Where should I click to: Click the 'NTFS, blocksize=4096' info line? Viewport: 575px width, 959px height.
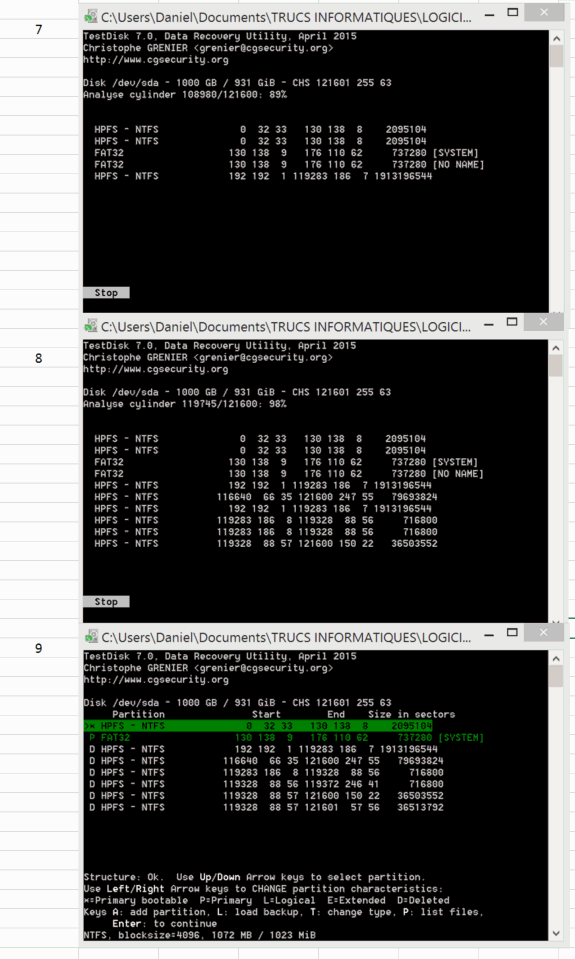coord(199,935)
